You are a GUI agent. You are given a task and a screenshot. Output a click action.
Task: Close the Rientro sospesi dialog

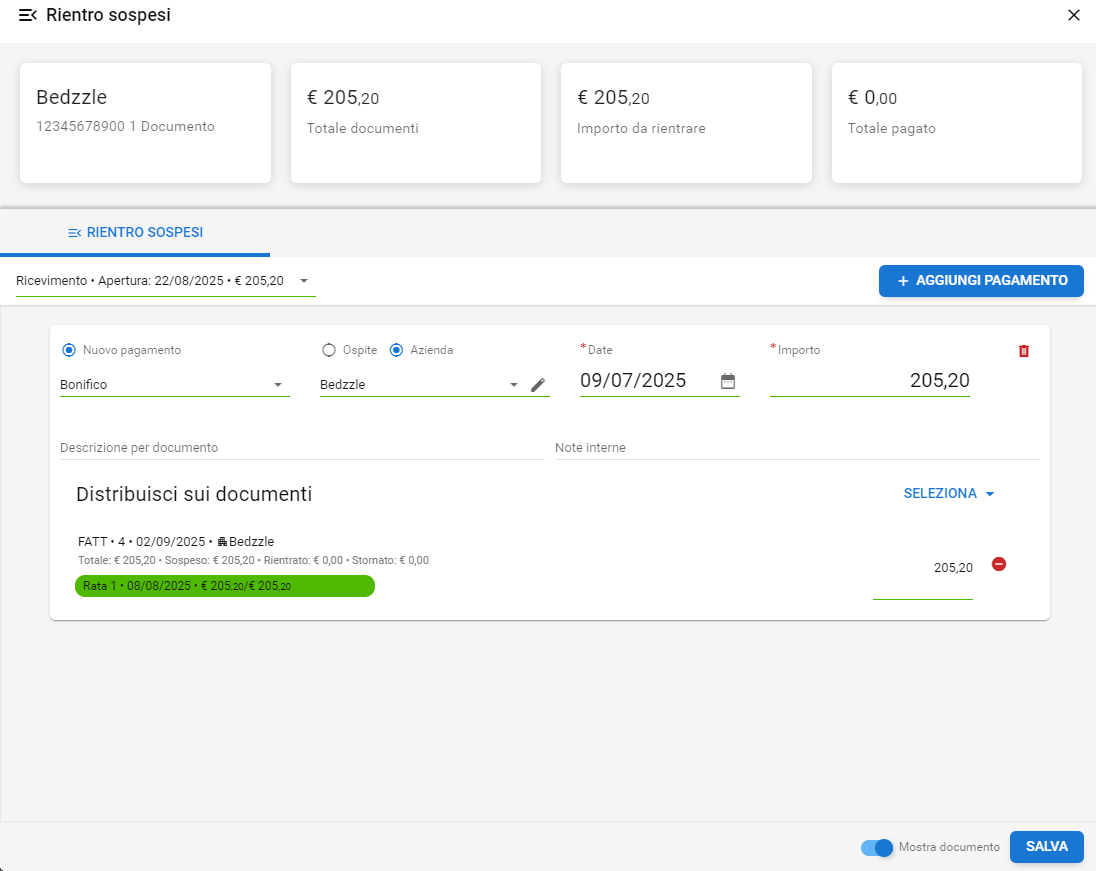[1074, 15]
